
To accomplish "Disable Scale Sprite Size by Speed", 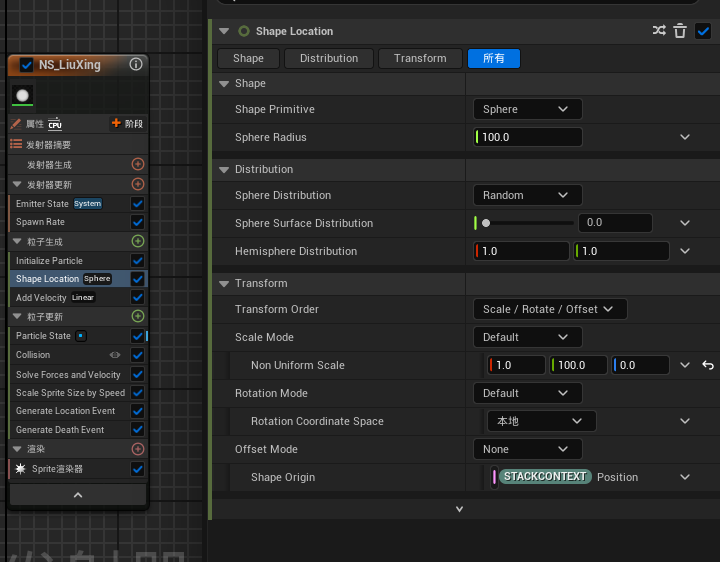I will point(137,393).
